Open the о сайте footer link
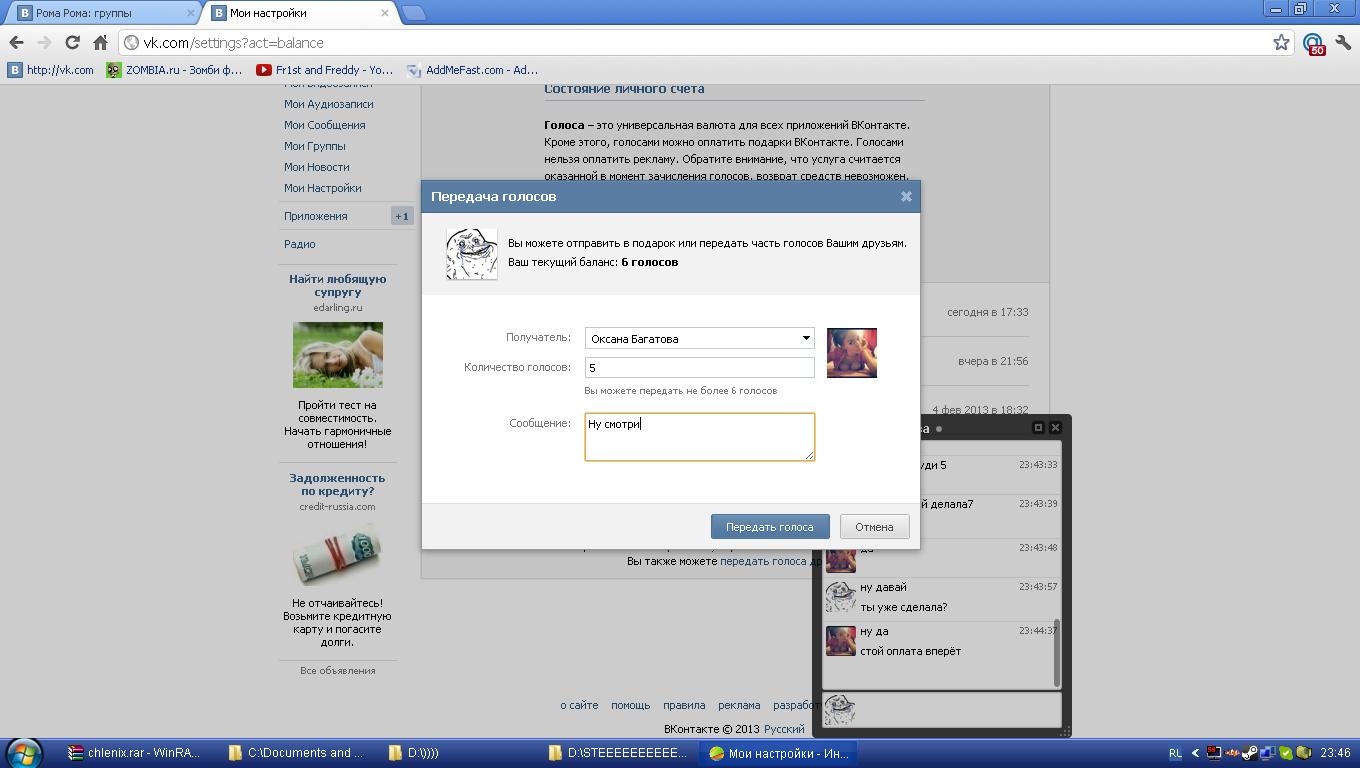The height and width of the screenshot is (768, 1360). [579, 705]
